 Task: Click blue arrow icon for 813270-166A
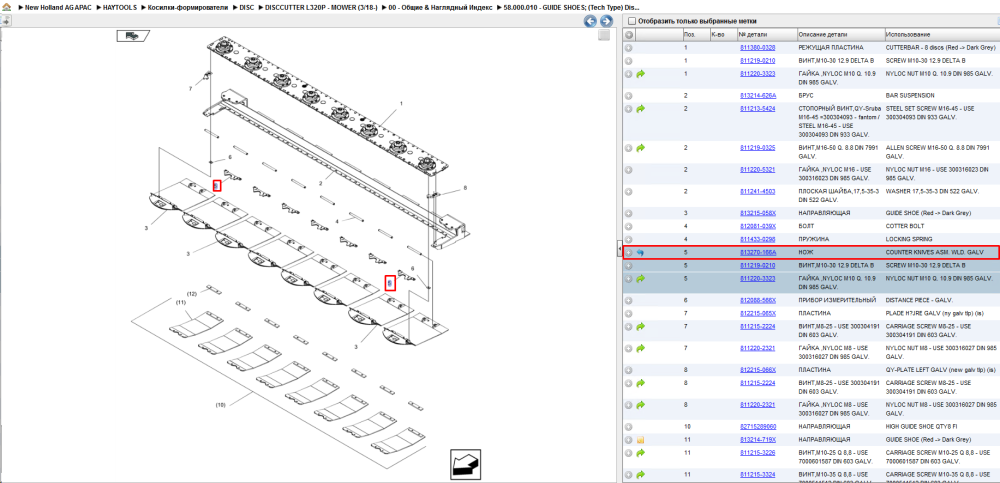coord(641,253)
